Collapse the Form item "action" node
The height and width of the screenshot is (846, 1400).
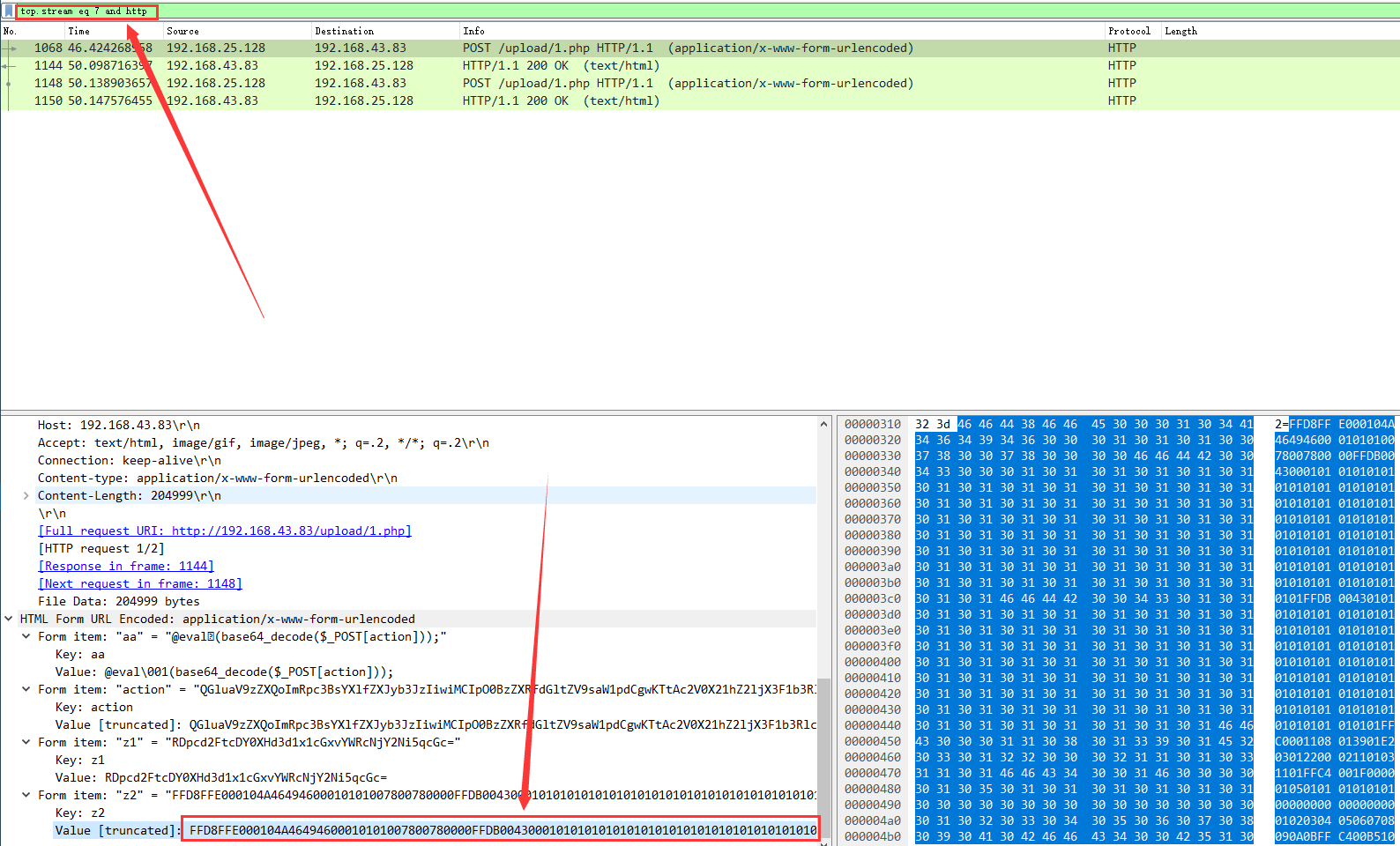[26, 690]
